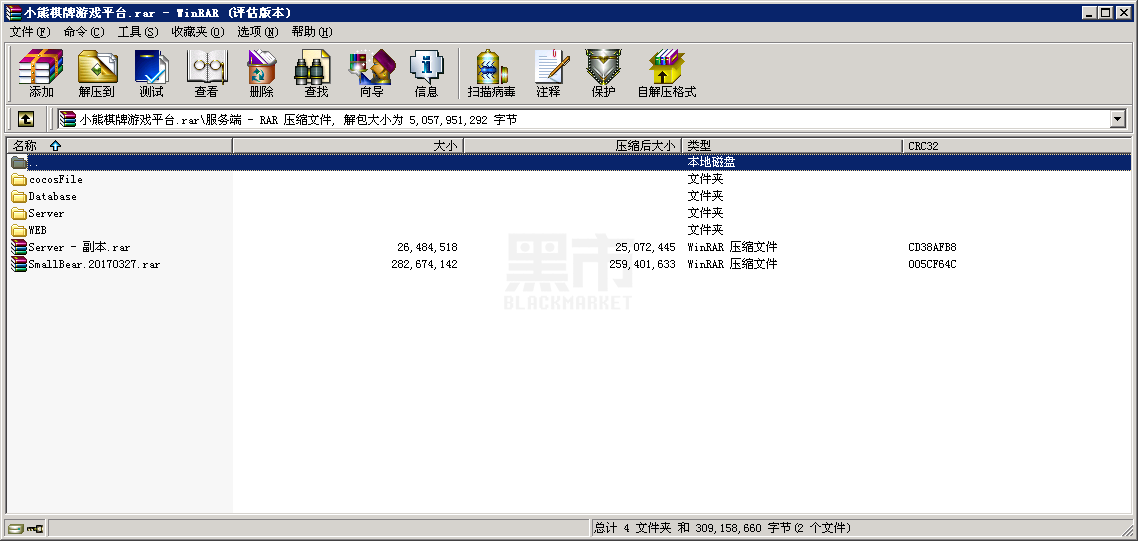Click the WinRAR title bar app icon
Image resolution: width=1138 pixels, height=541 pixels.
pyautogui.click(x=12, y=13)
